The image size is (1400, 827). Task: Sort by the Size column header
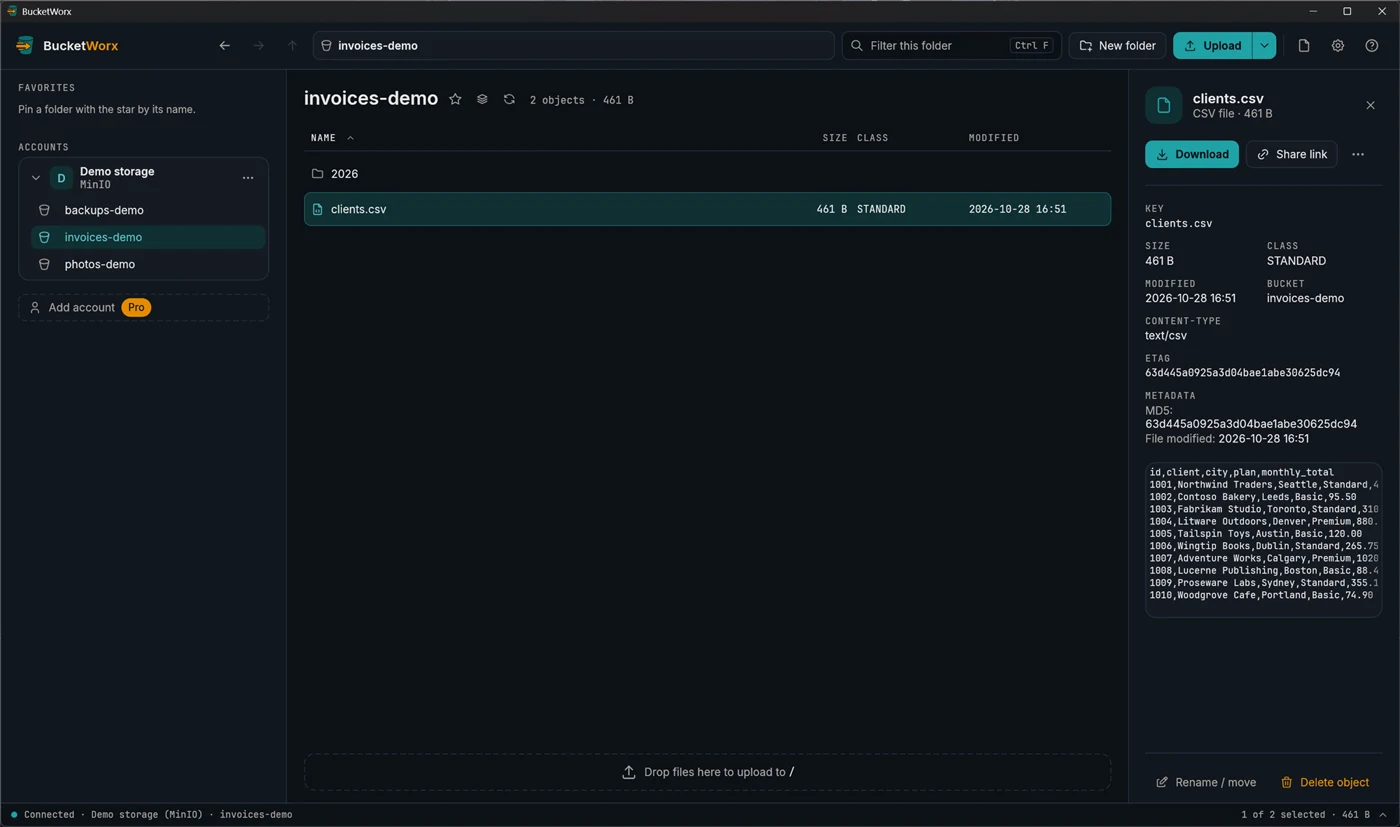(834, 138)
